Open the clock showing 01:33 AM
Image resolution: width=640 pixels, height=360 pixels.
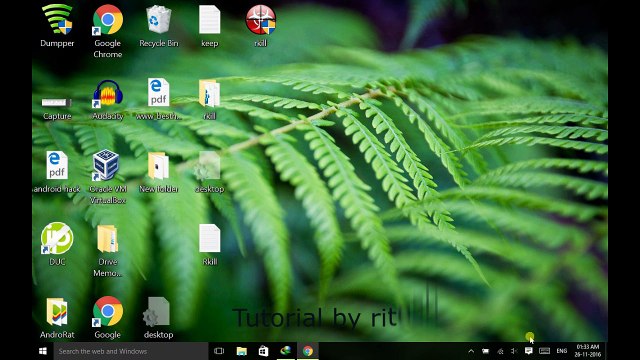pyautogui.click(x=587, y=351)
